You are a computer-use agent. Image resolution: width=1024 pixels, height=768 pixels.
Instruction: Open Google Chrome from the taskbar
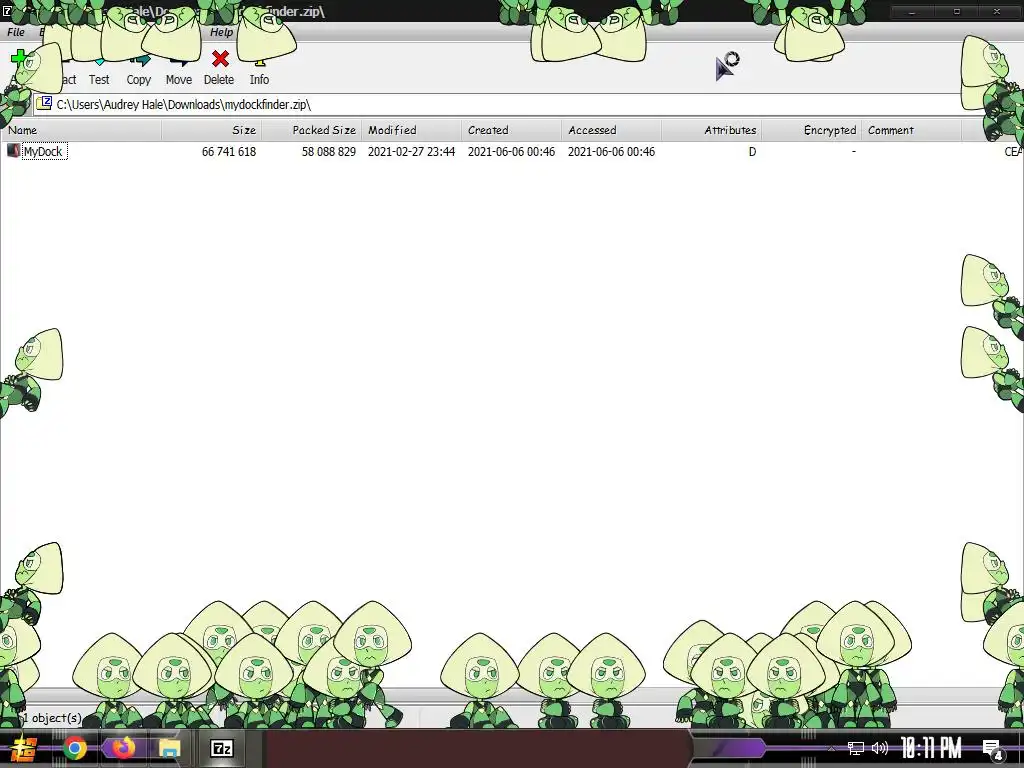coord(74,748)
